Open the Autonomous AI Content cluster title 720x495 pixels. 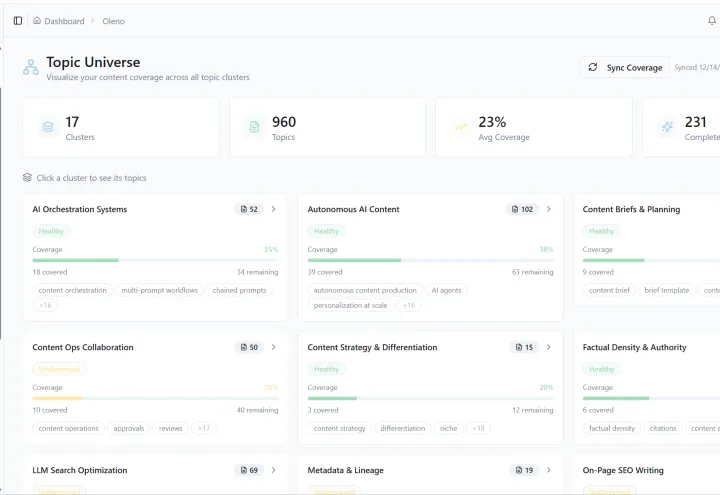(354, 209)
